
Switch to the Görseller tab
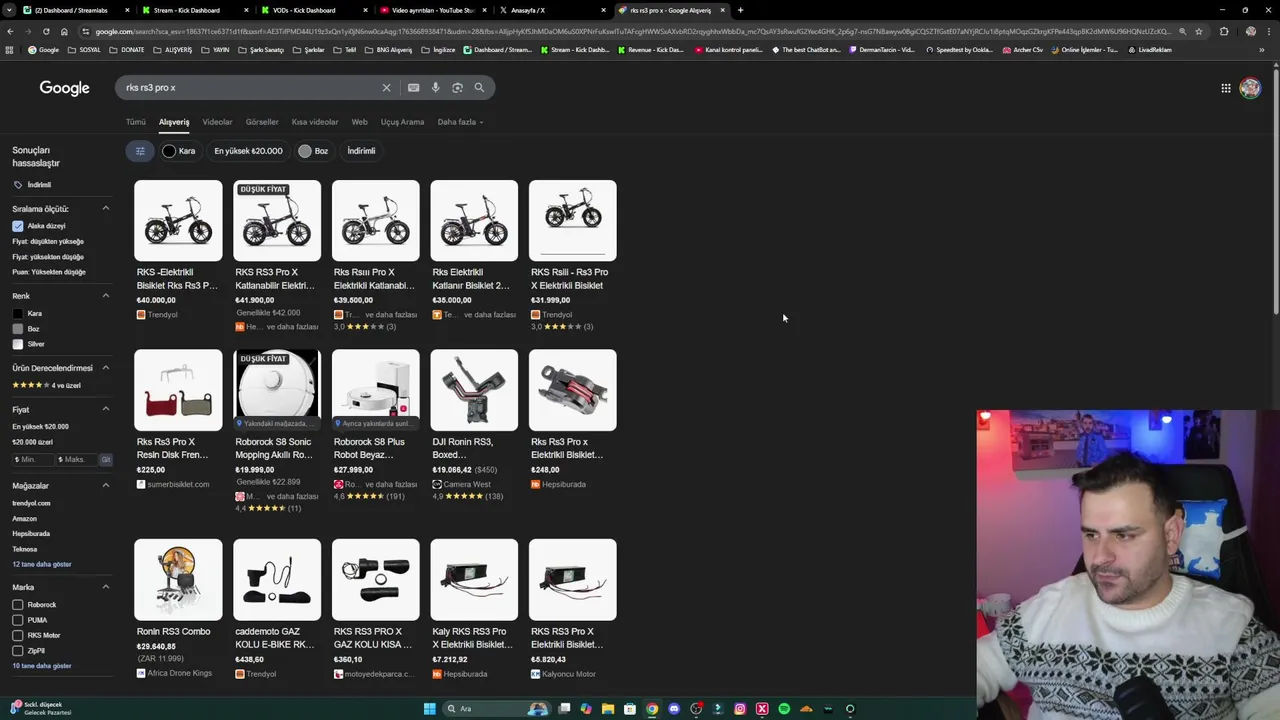point(262,122)
